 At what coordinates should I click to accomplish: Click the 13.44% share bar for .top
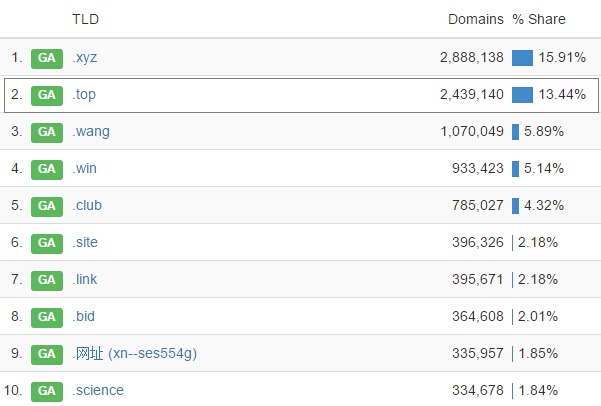pyautogui.click(x=522, y=95)
